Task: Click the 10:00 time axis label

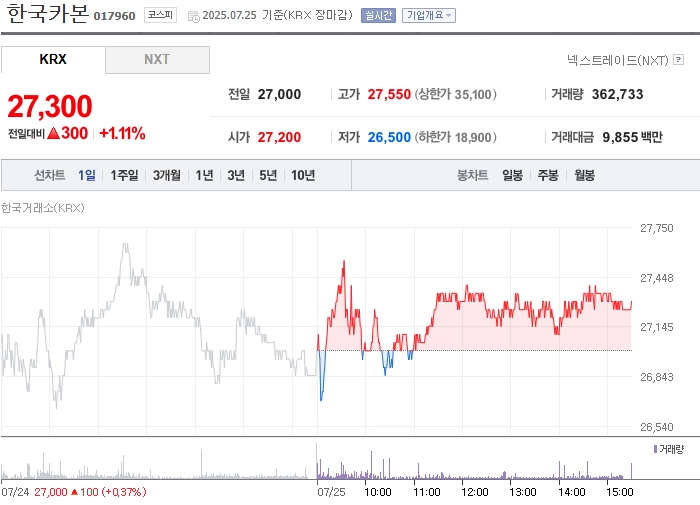Action: 378,492
